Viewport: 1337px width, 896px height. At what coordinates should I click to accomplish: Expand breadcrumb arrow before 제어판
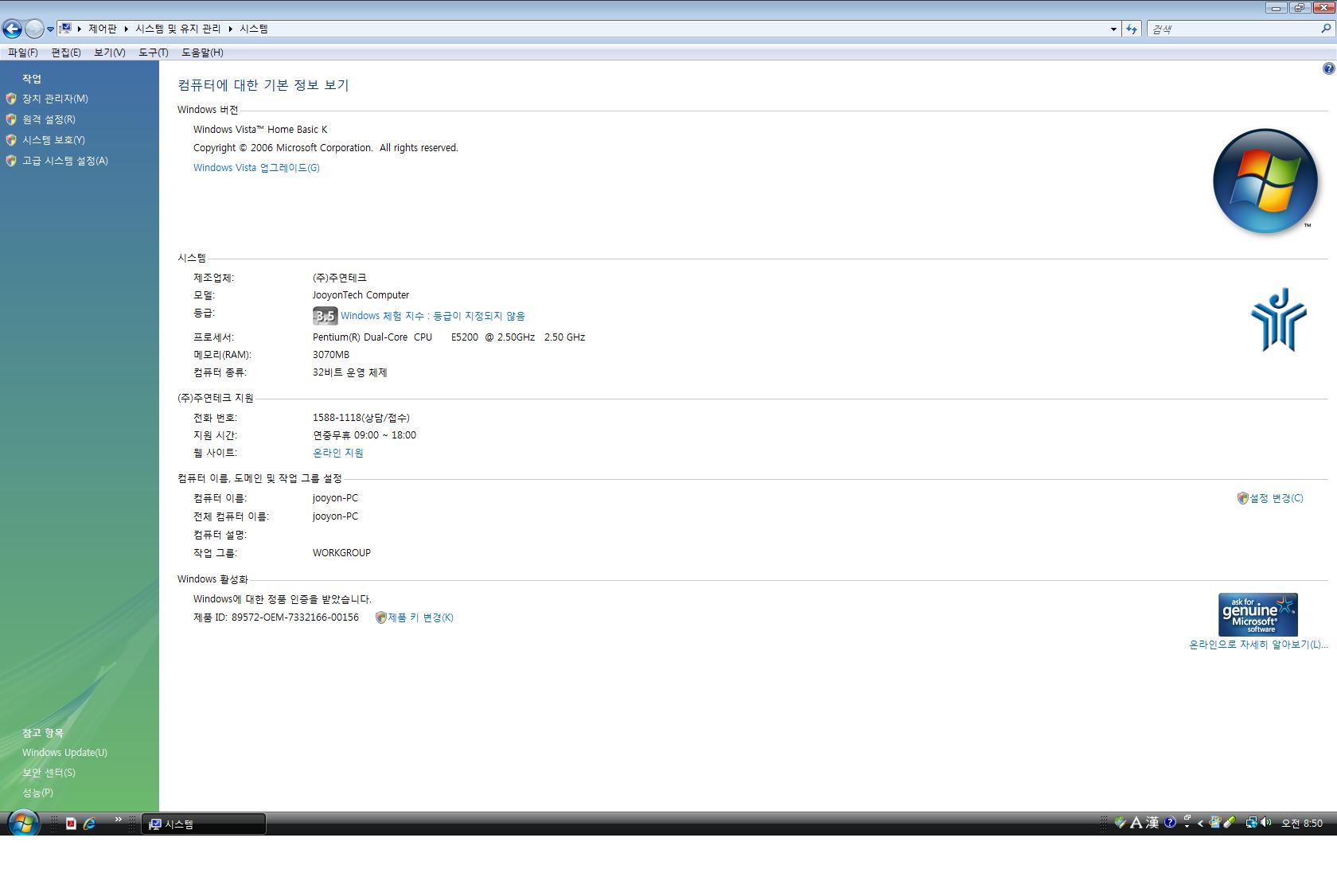pos(80,29)
